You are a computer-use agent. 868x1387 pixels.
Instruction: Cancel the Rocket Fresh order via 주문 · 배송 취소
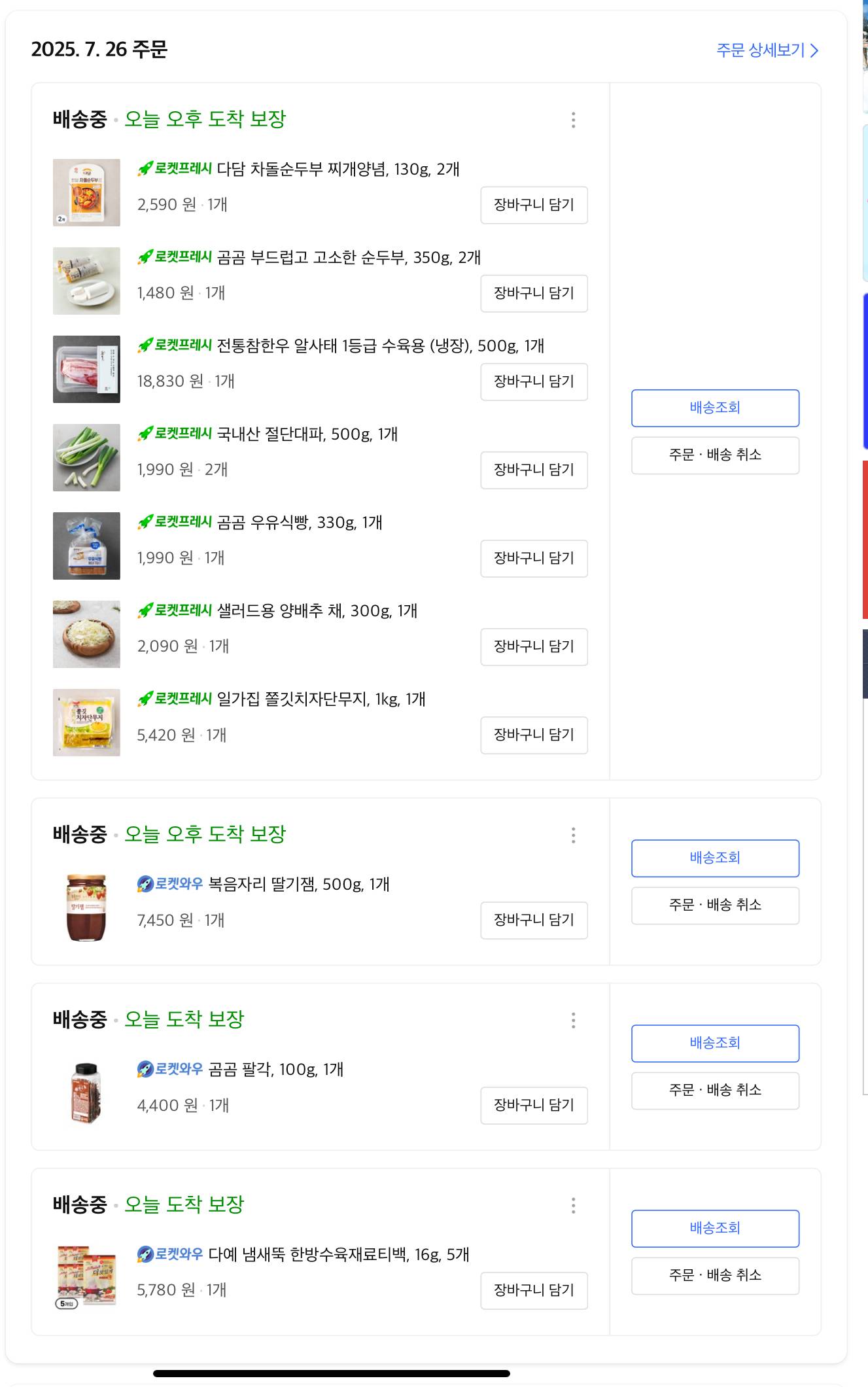715,455
